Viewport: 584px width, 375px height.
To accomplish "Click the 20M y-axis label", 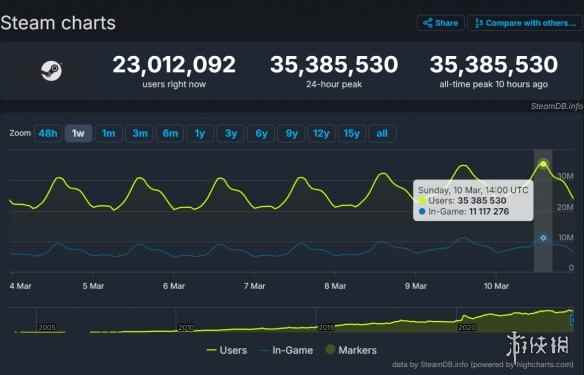I will 565,207.
